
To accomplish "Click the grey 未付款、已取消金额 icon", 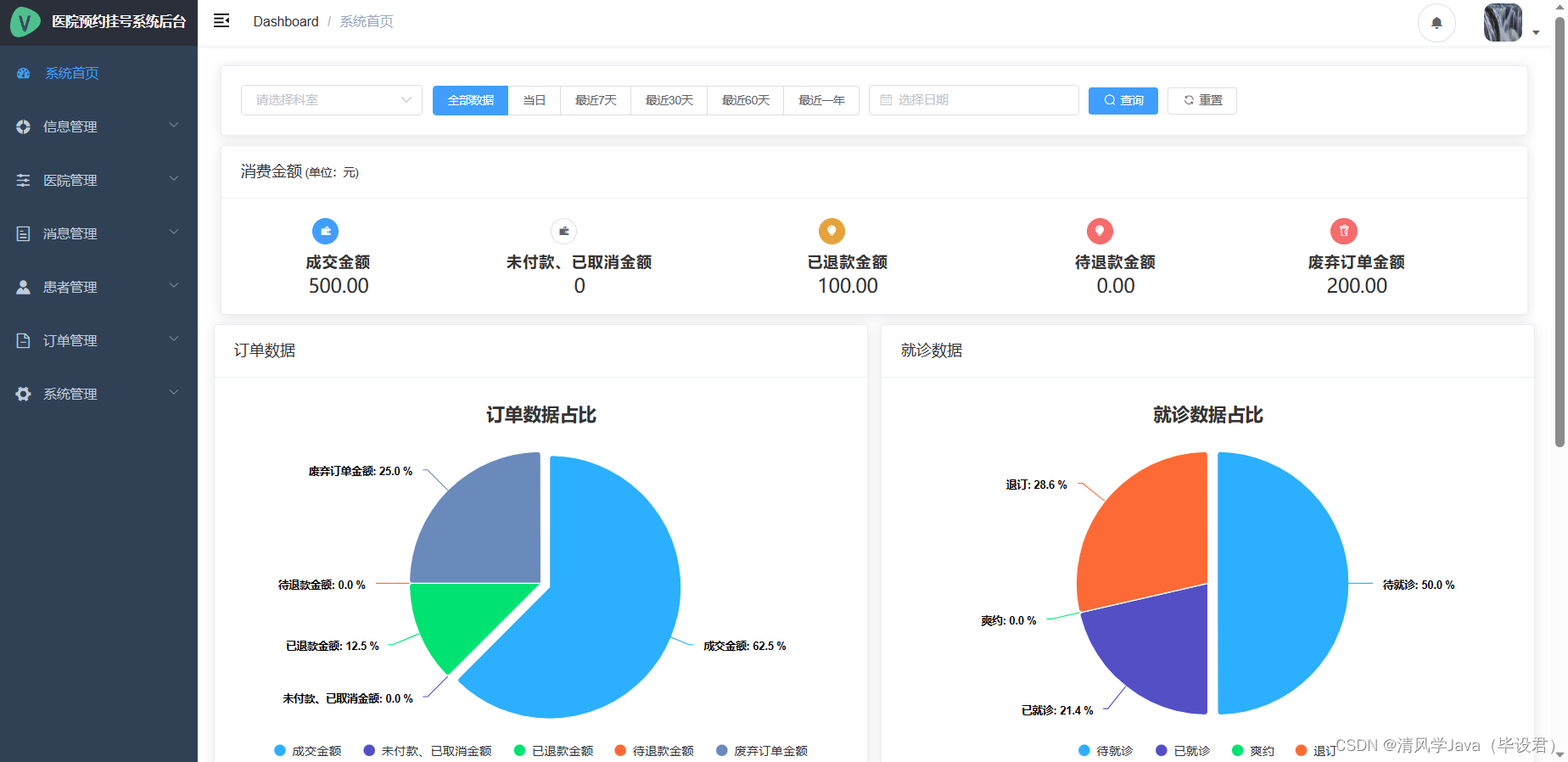I will [x=564, y=231].
